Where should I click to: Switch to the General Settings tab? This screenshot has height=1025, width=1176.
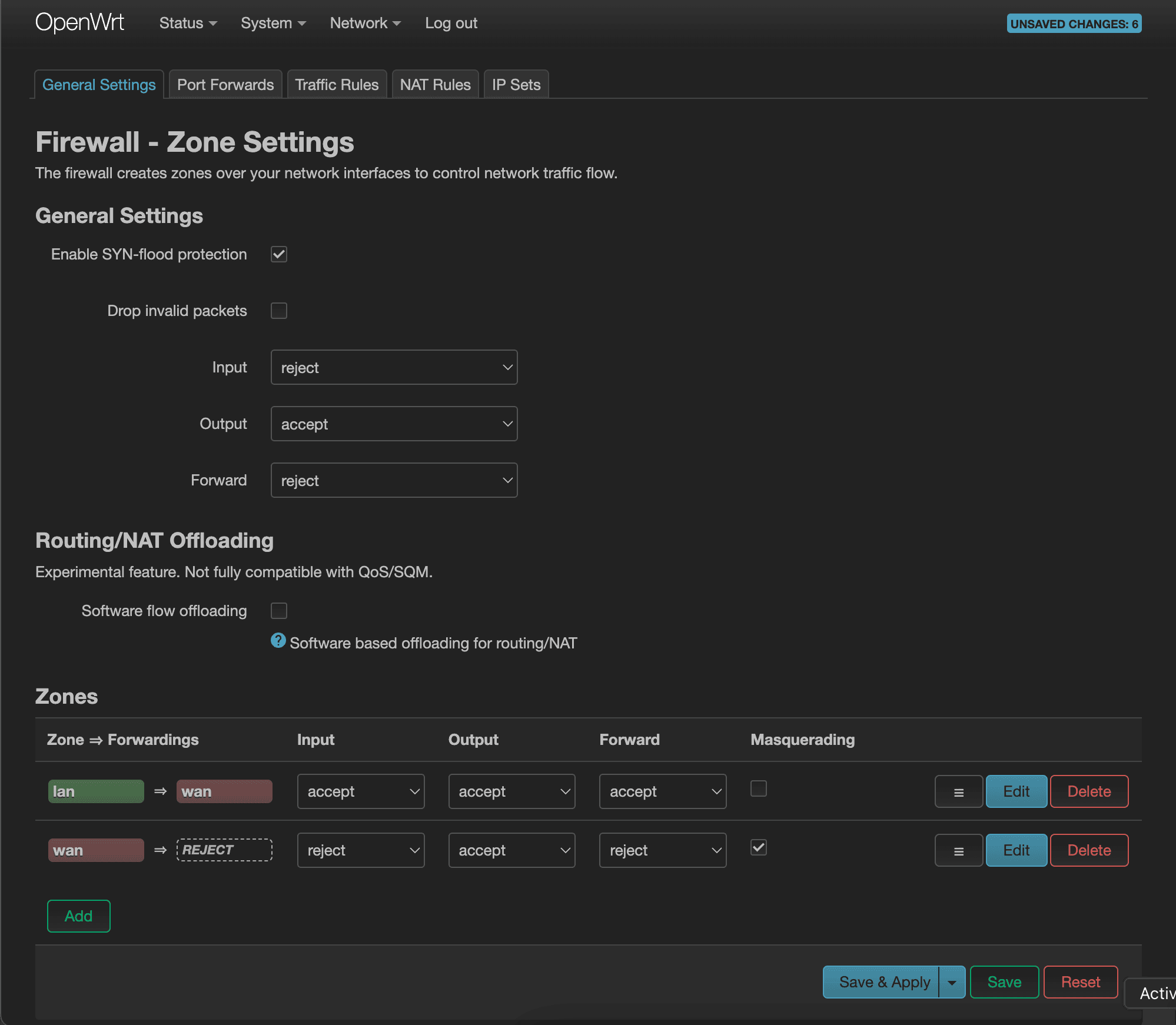99,85
